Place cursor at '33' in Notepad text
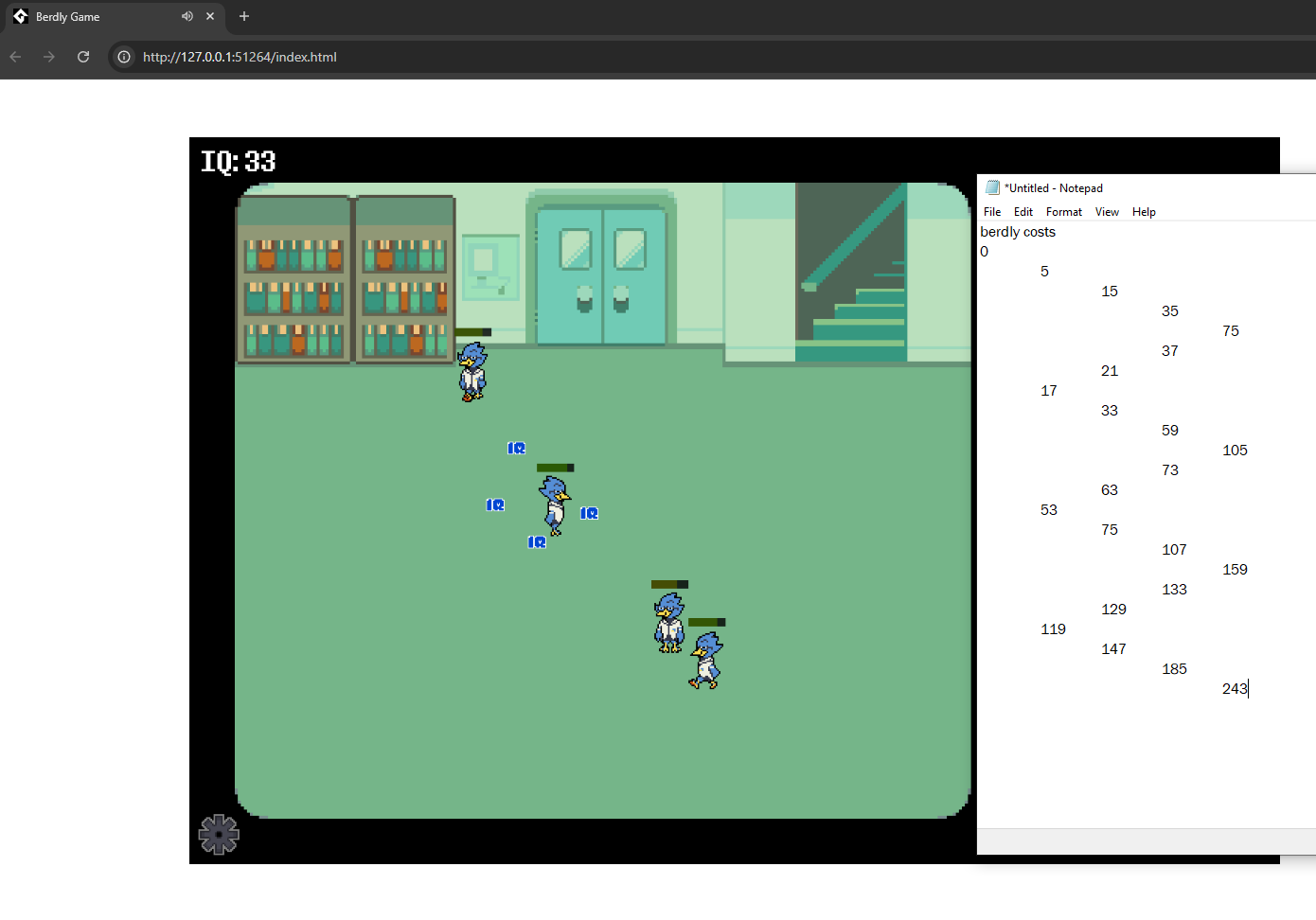 (x=1110, y=411)
